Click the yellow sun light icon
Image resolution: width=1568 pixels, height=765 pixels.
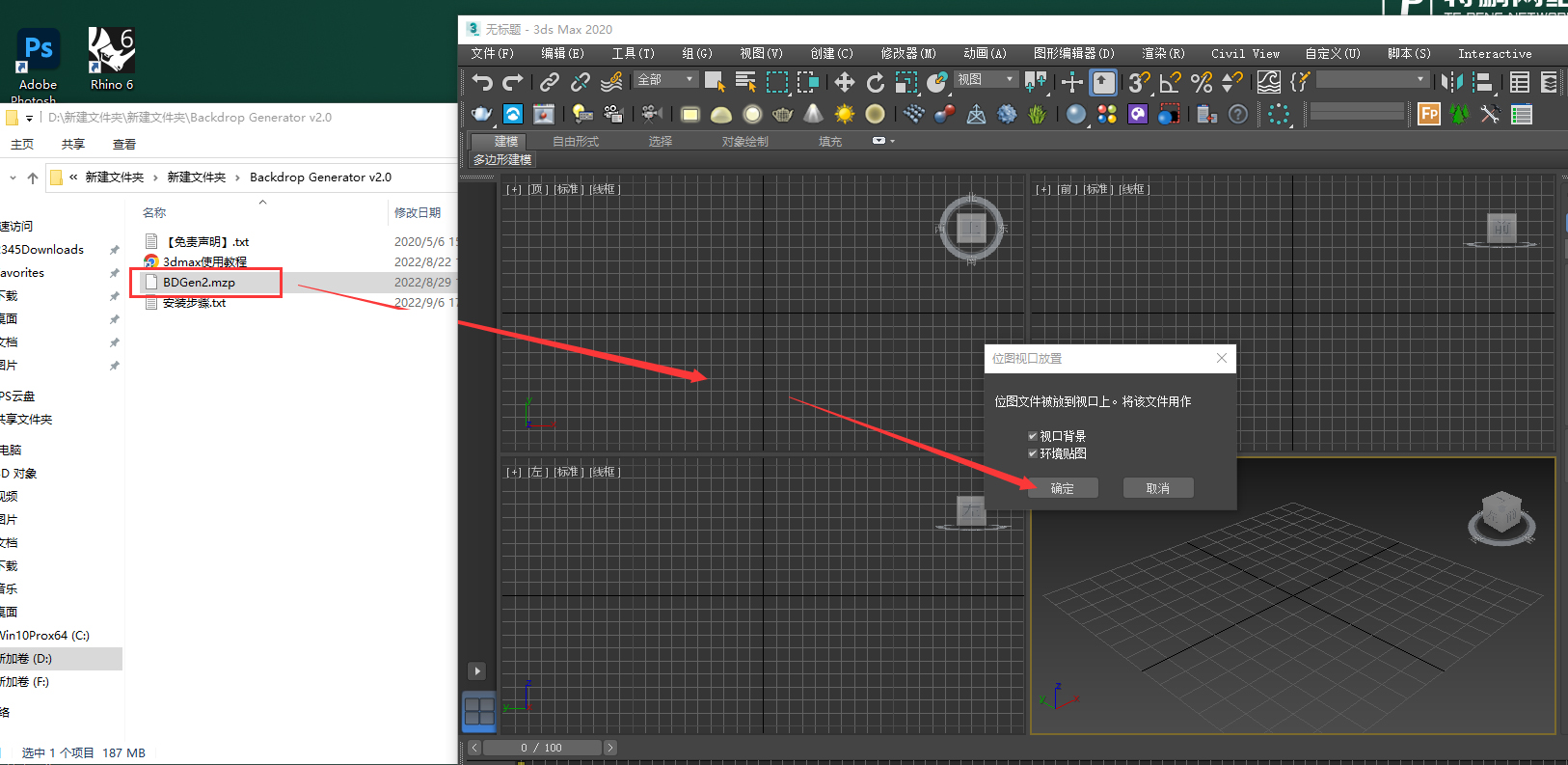(x=844, y=115)
